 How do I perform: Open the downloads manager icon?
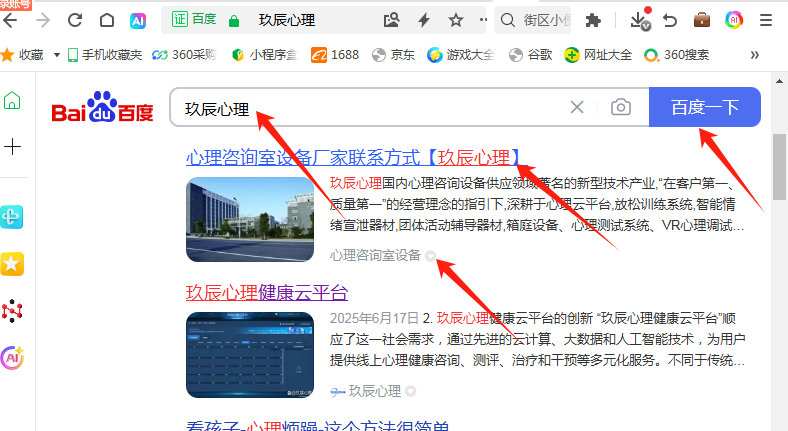639,20
